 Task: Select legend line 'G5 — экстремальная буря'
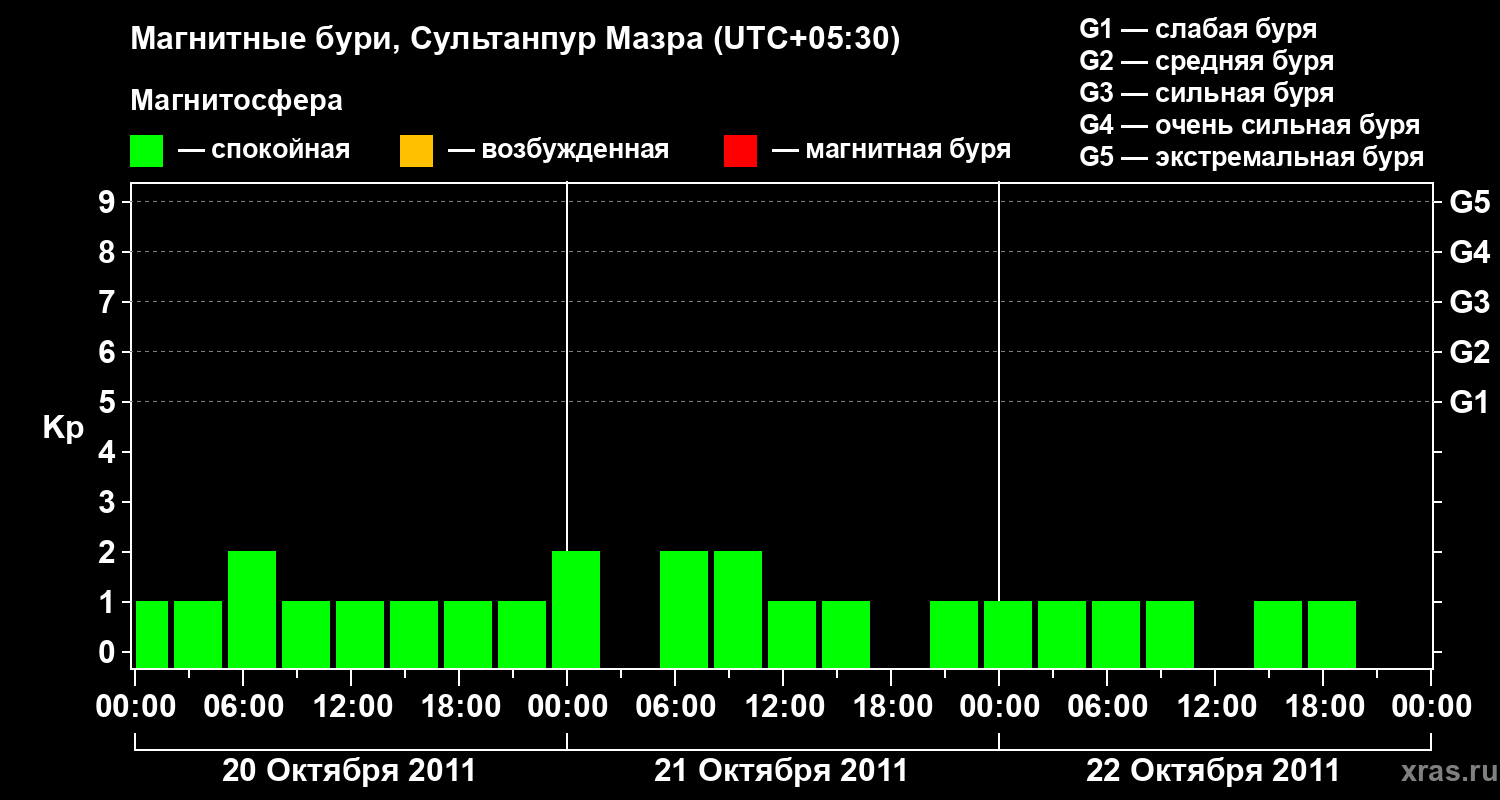(1252, 158)
